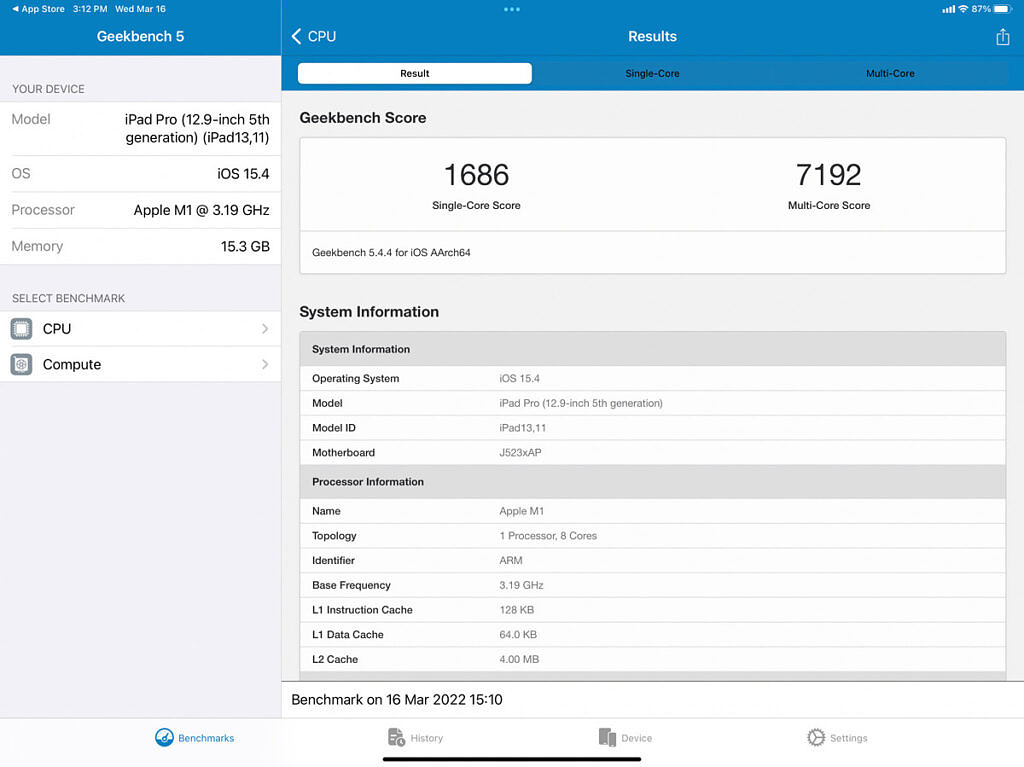This screenshot has width=1024, height=767.
Task: Tap the '64.0 KB' L1 Data Cache value
Action: (518, 634)
